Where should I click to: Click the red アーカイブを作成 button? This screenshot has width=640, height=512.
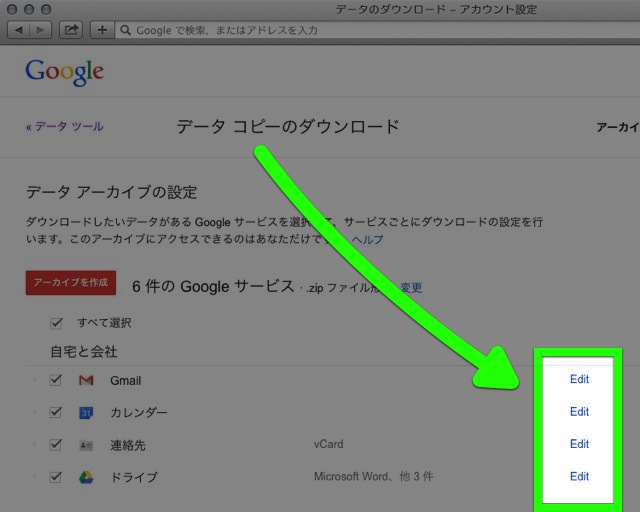(x=71, y=283)
